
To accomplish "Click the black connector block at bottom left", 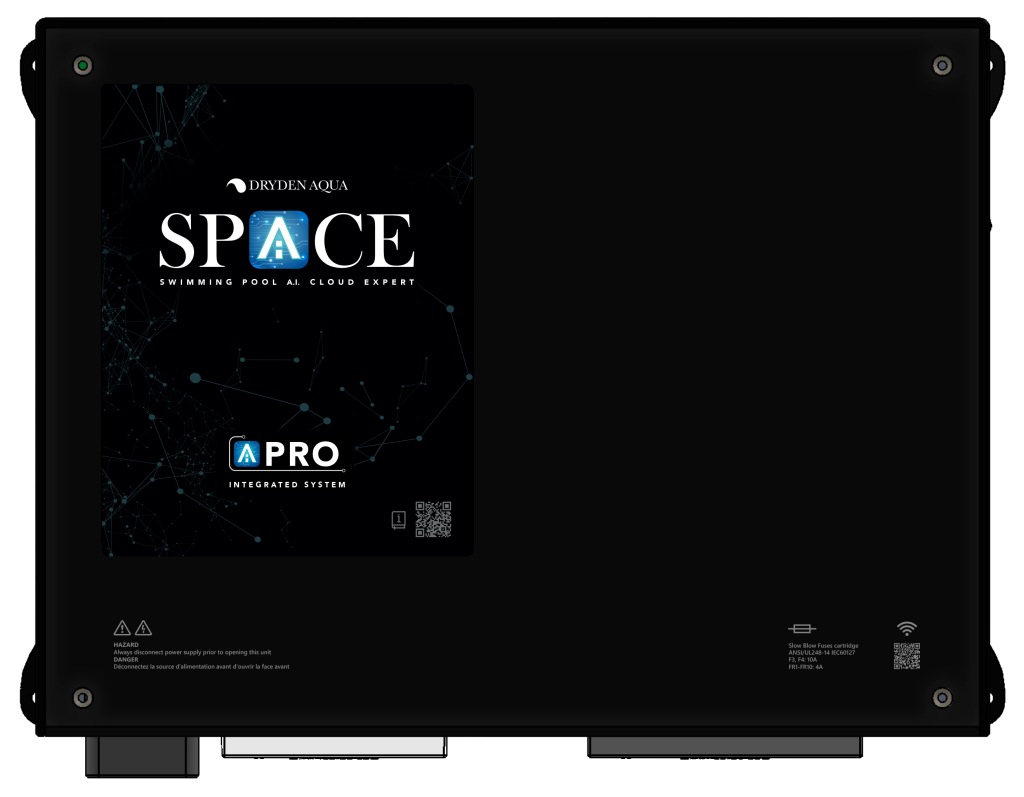I will click(142, 756).
